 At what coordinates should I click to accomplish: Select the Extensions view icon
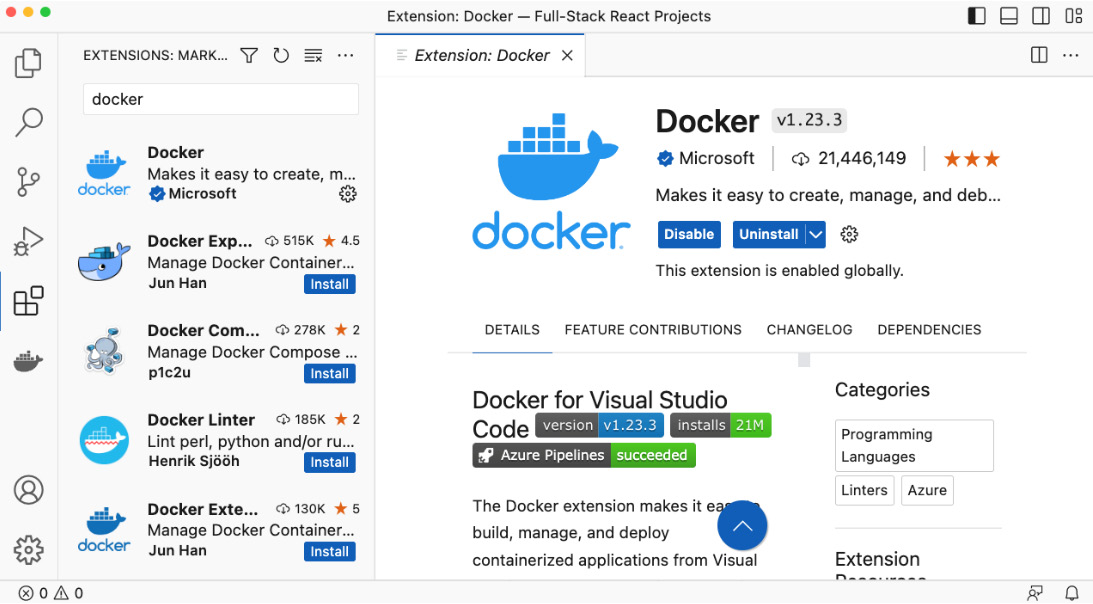pos(28,301)
